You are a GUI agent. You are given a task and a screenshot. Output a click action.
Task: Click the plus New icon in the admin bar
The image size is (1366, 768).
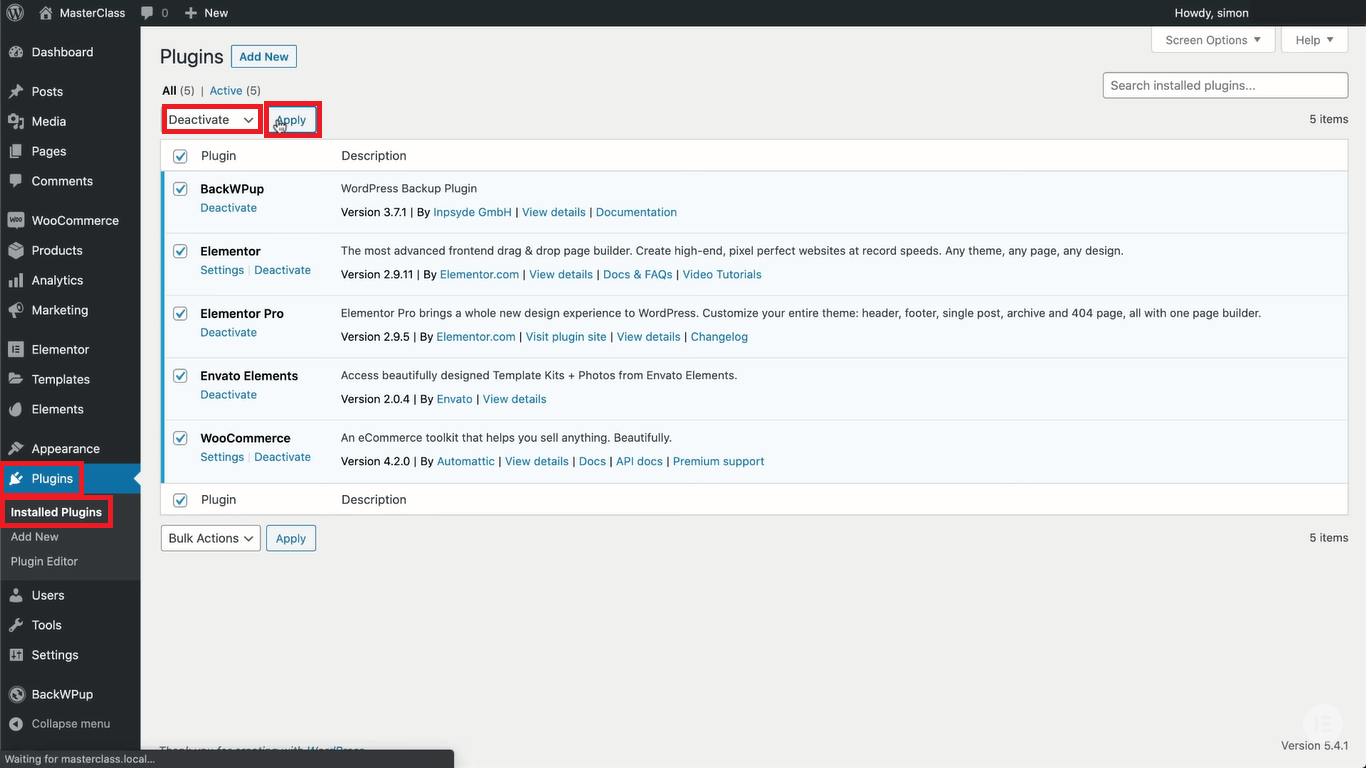tap(191, 13)
